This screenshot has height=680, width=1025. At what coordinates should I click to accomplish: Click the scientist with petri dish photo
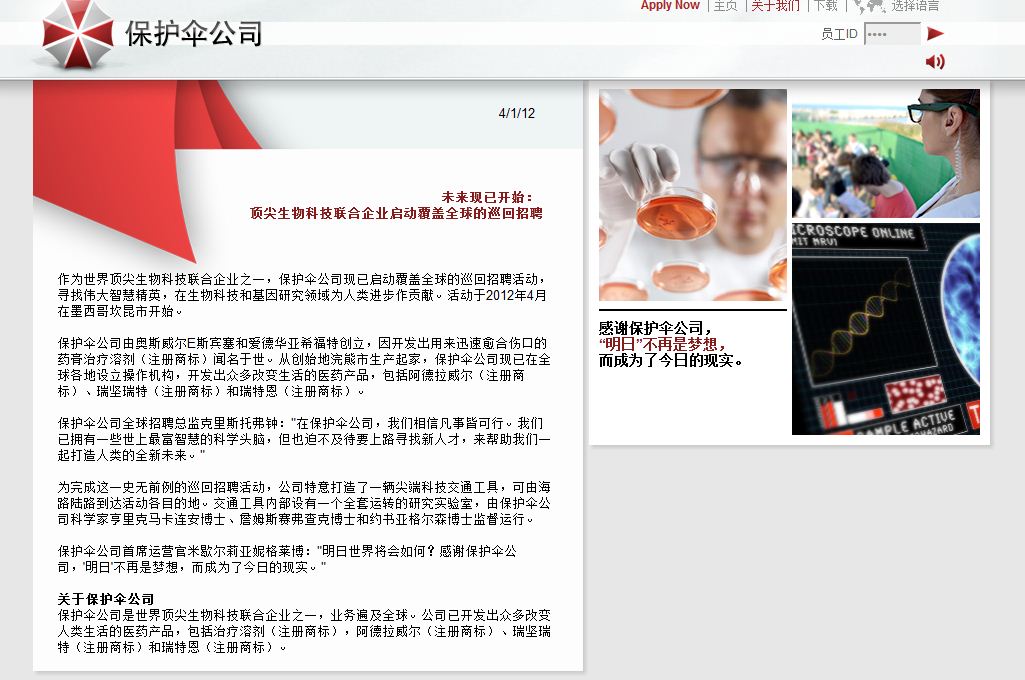coord(692,195)
